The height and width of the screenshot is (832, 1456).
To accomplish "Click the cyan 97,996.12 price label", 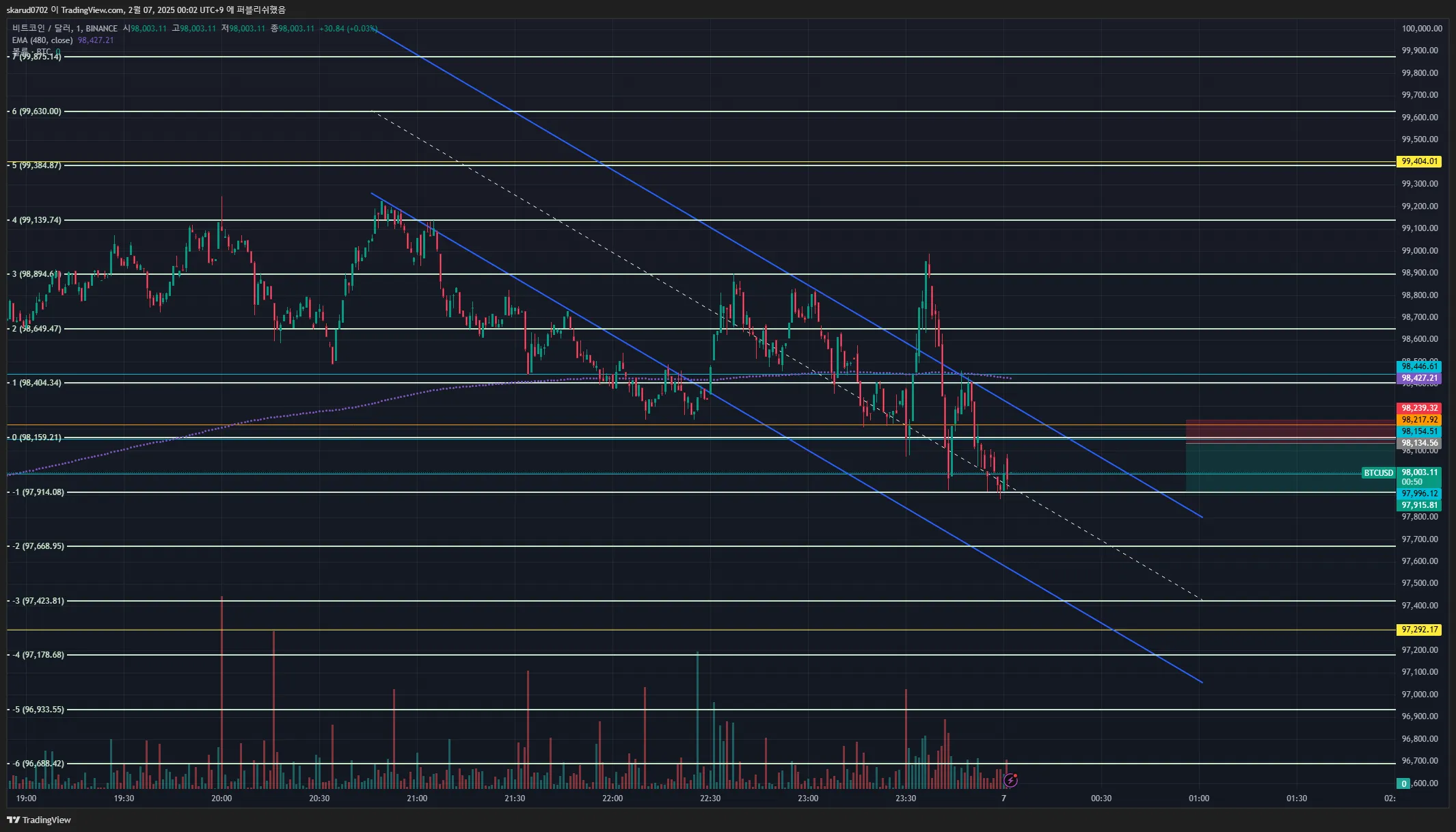I will (x=1419, y=494).
